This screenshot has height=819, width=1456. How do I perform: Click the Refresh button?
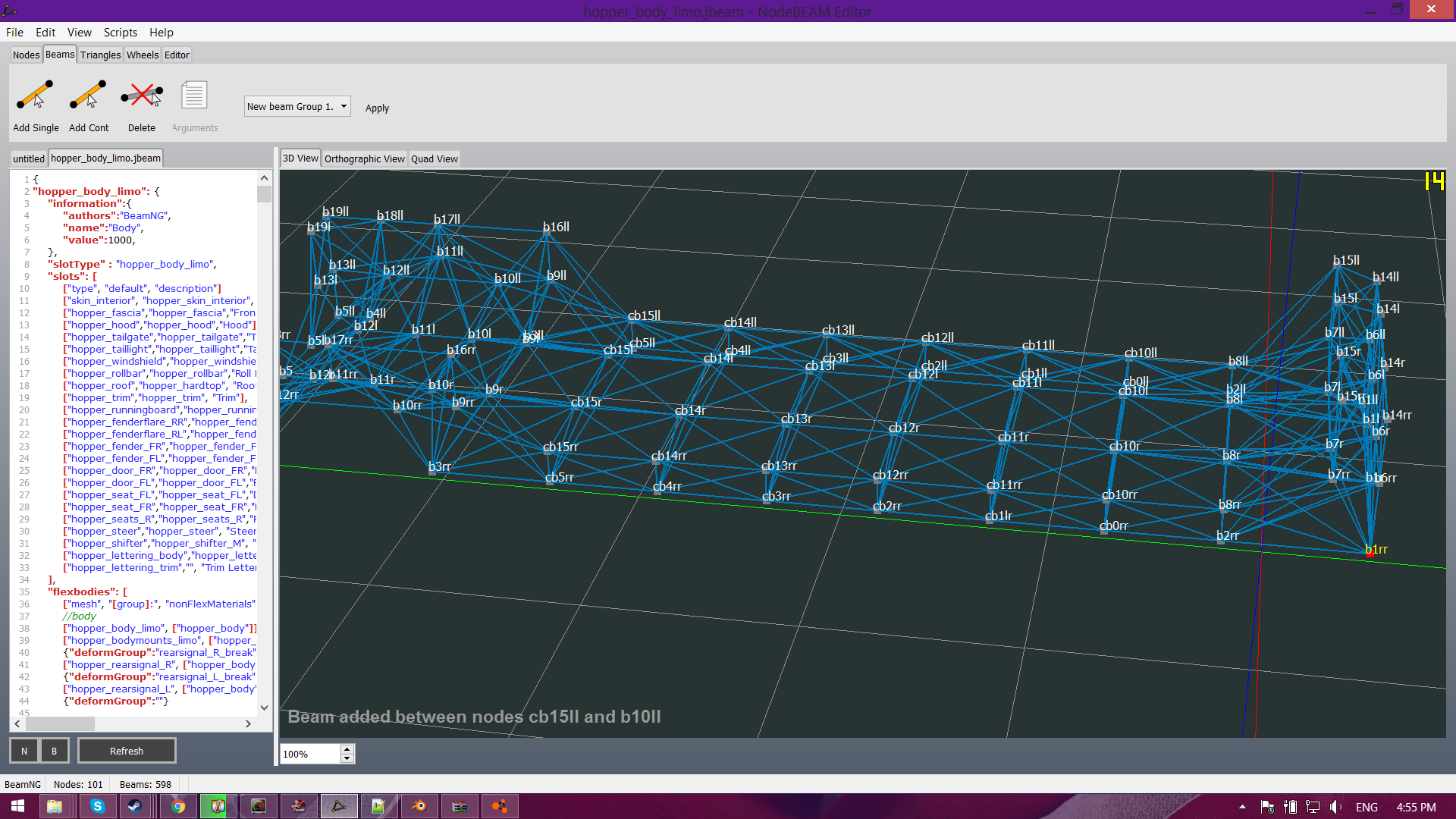coord(127,751)
